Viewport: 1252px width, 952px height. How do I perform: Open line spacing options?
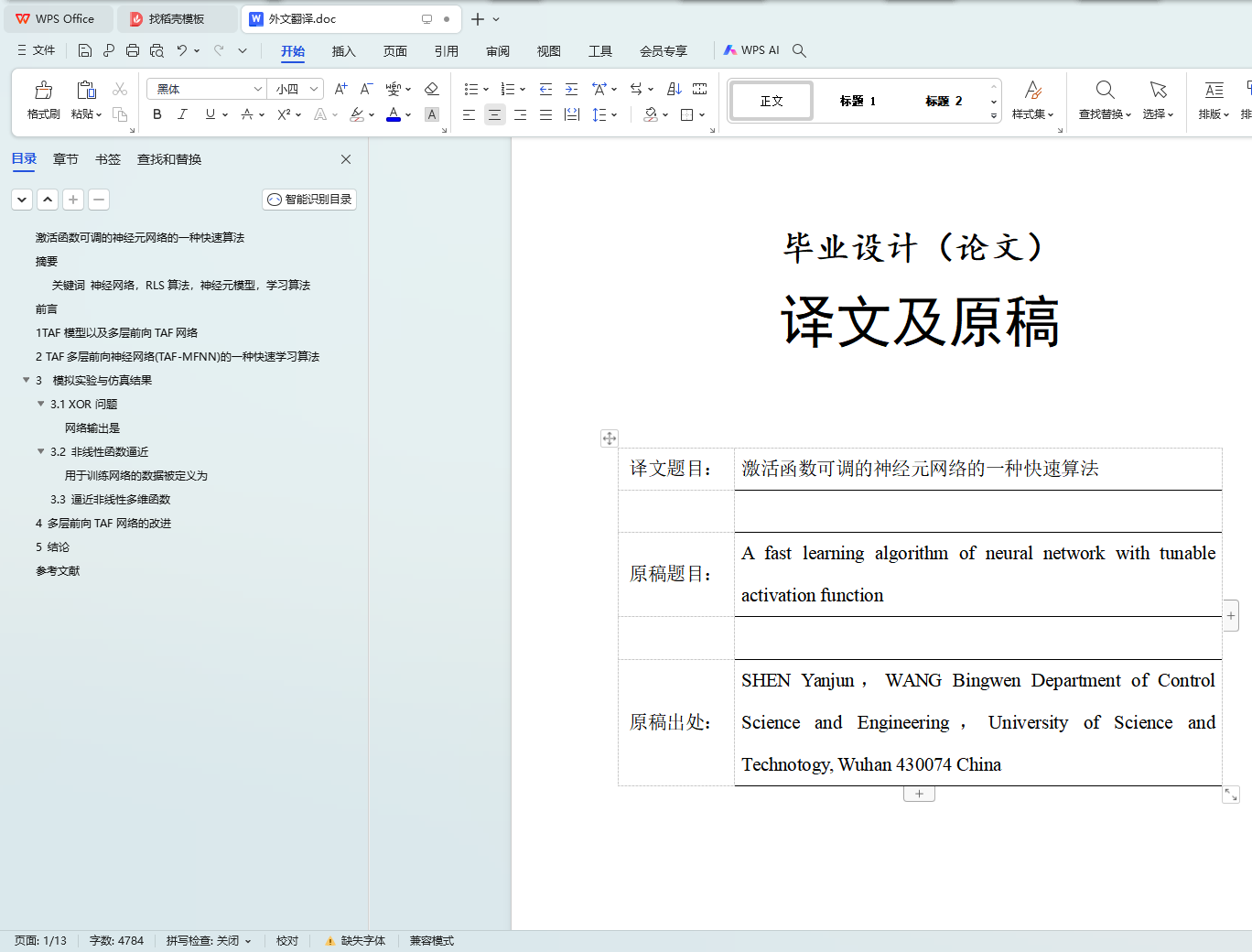coord(599,114)
